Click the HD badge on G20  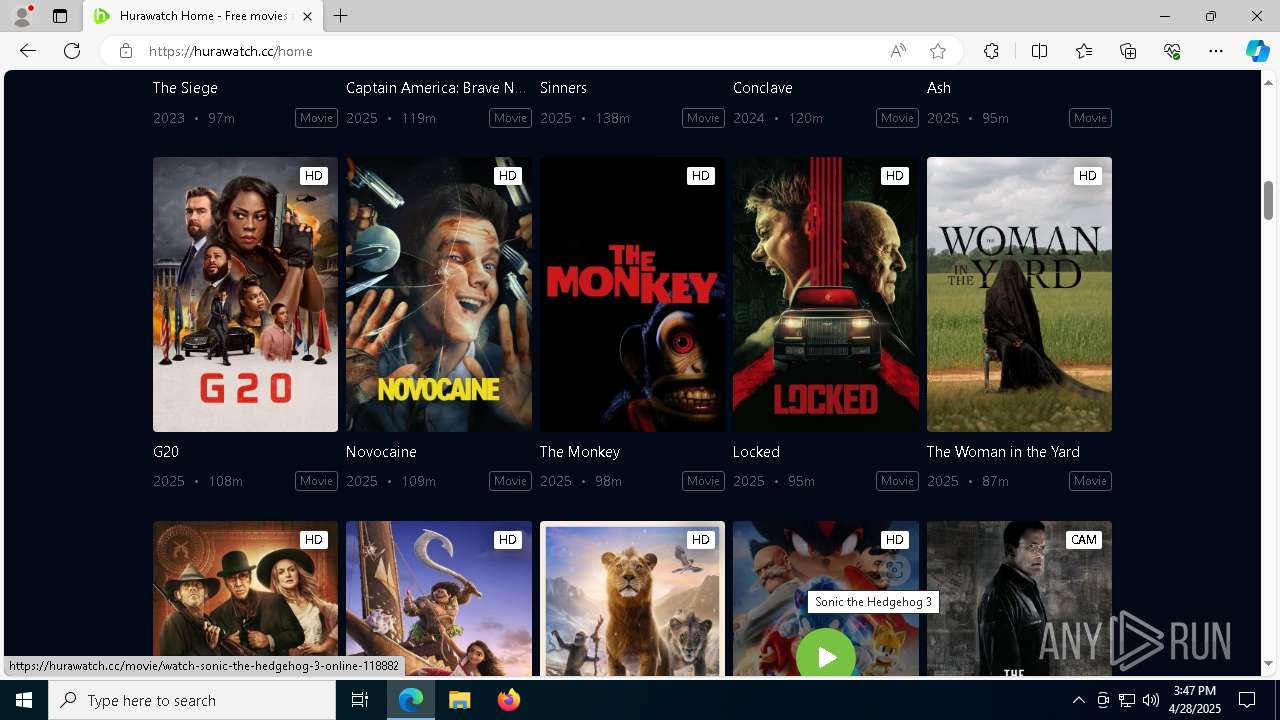point(314,176)
